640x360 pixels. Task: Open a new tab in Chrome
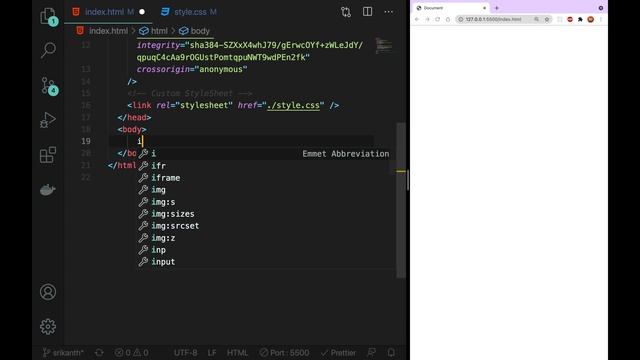point(497,8)
